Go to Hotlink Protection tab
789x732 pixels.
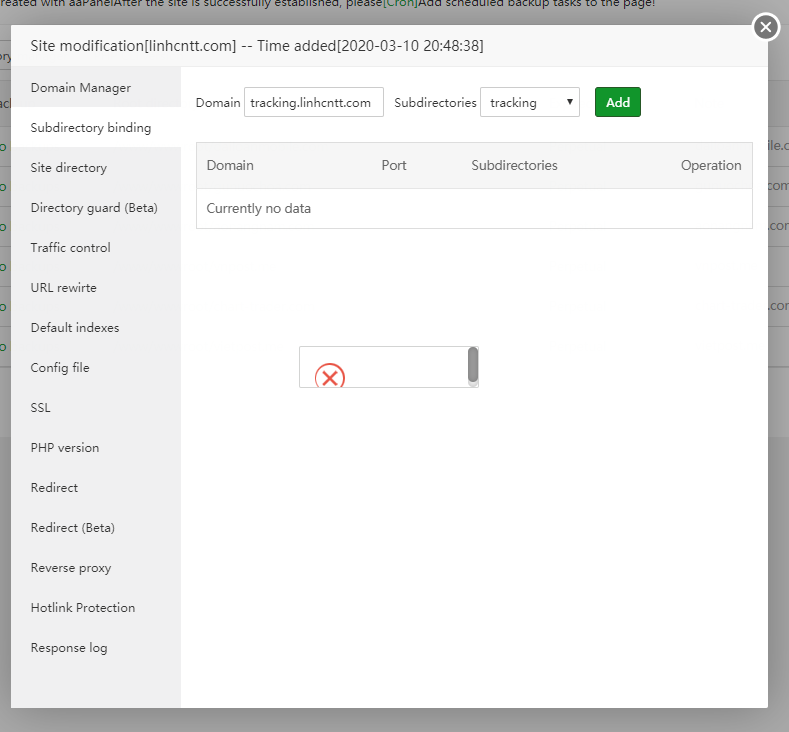point(83,608)
